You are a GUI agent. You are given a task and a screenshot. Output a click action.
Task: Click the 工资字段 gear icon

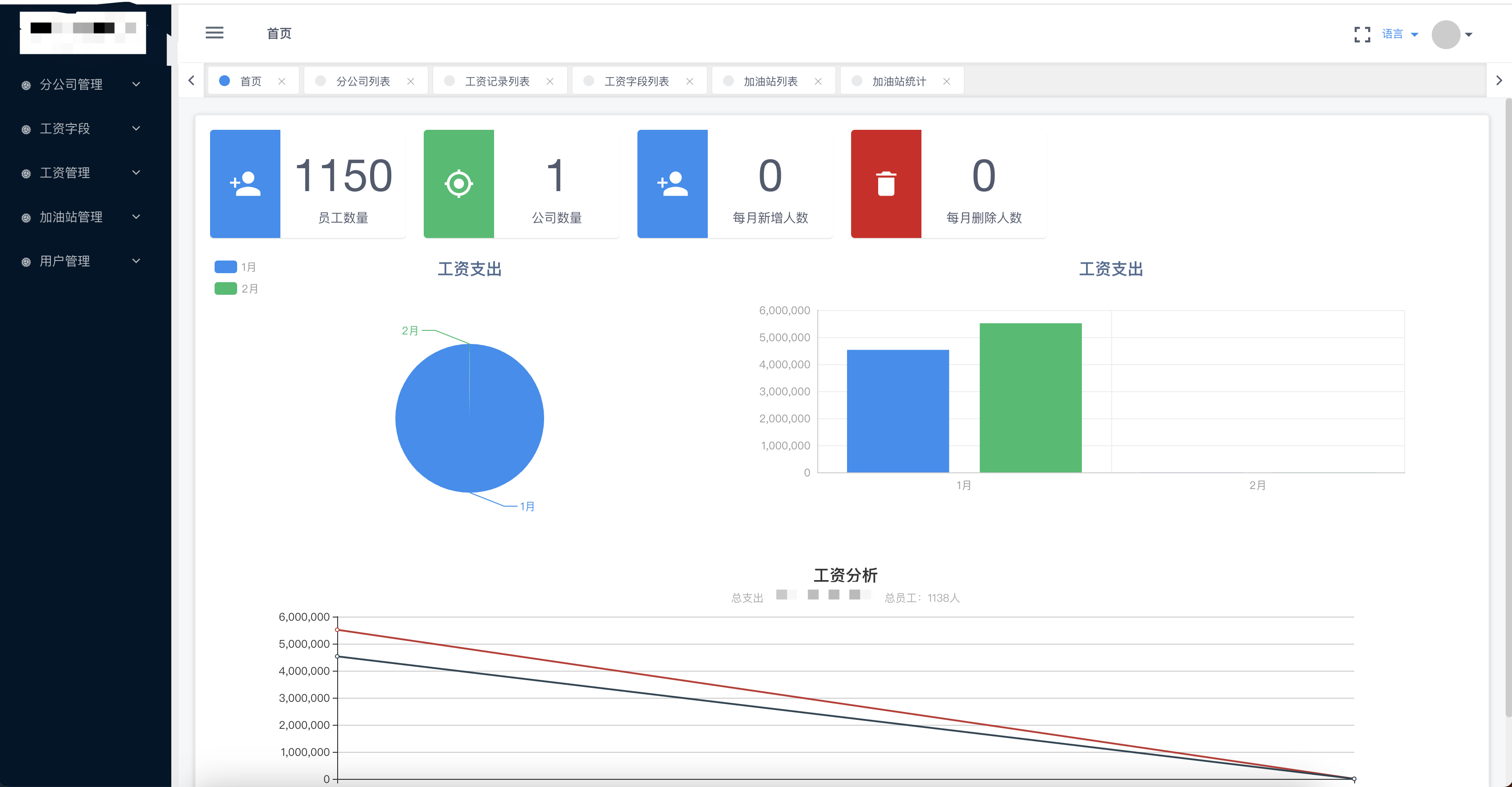pos(26,129)
